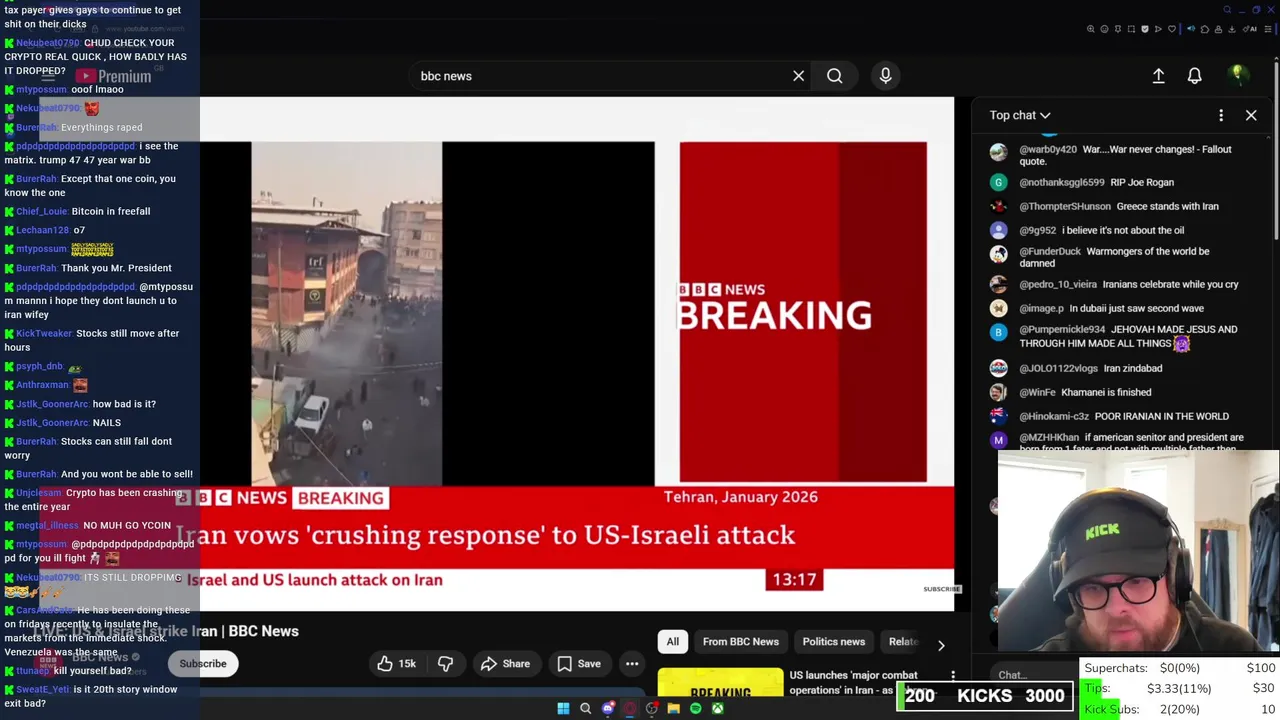The image size is (1280, 720).
Task: Open Spotify from the taskbar
Action: point(696,709)
